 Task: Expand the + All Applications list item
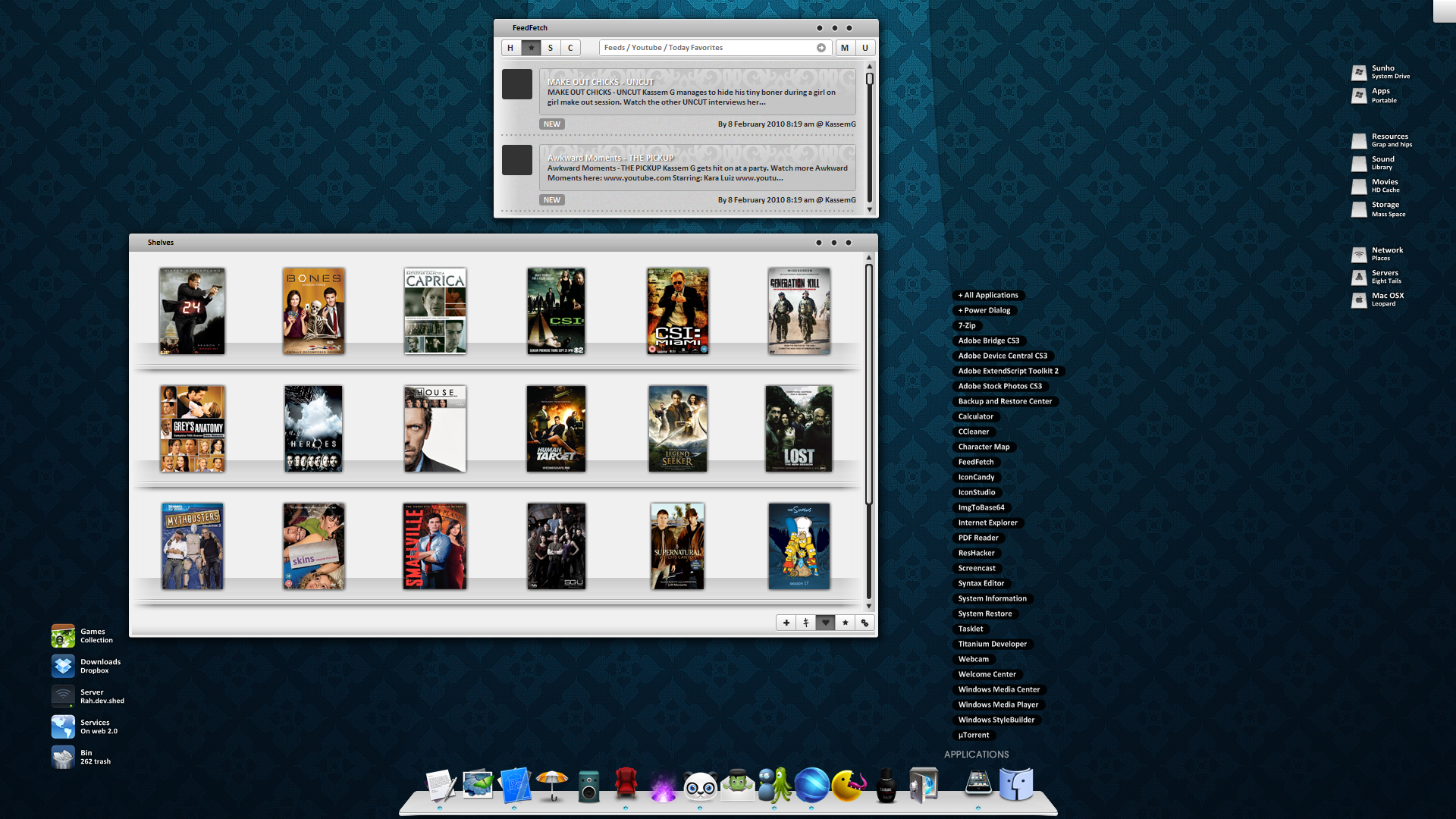coord(988,295)
